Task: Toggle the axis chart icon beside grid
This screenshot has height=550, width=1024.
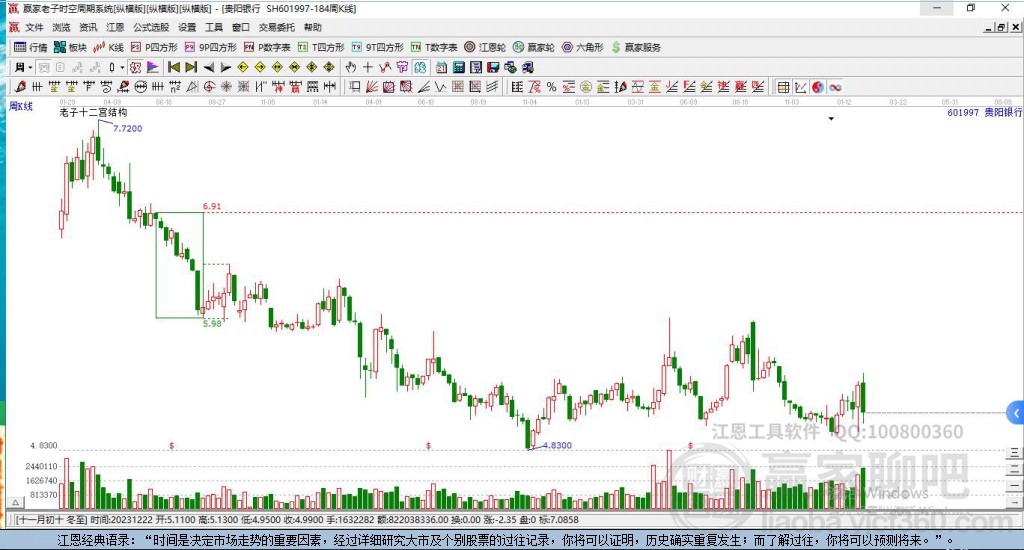Action: pos(800,87)
